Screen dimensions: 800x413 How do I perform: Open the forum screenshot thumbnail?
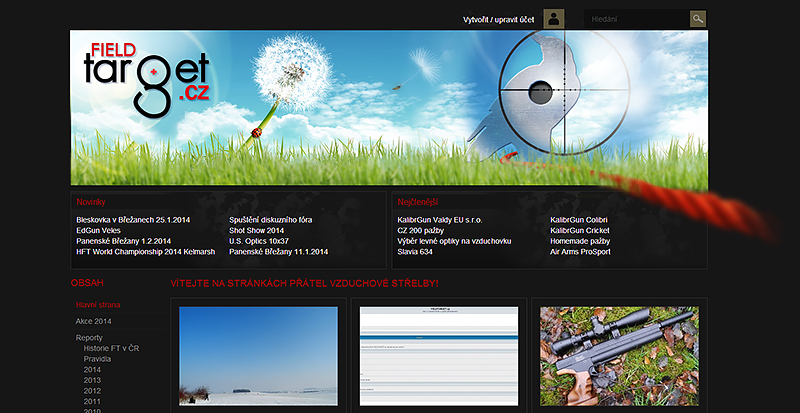click(439, 356)
